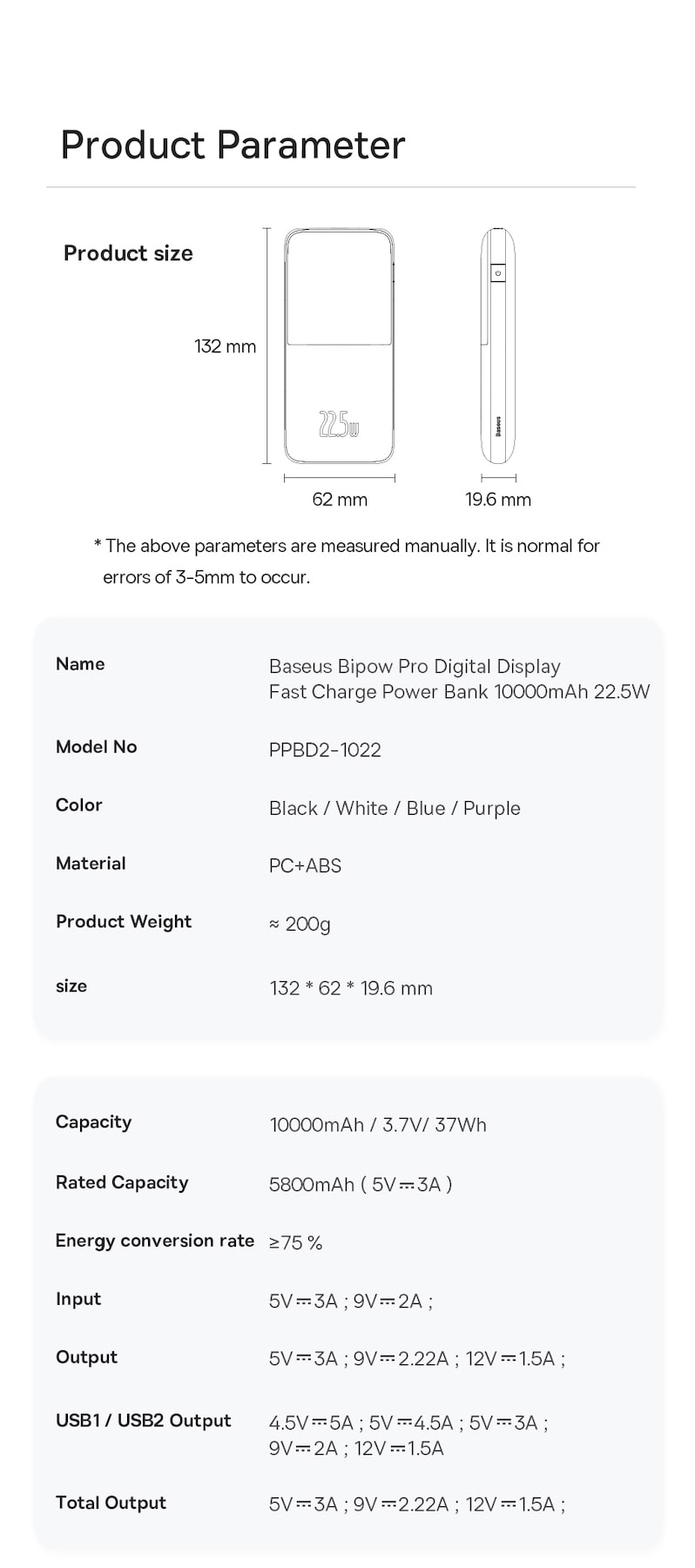The image size is (695, 1568).
Task: Click the Product Parameter heading
Action: (233, 145)
